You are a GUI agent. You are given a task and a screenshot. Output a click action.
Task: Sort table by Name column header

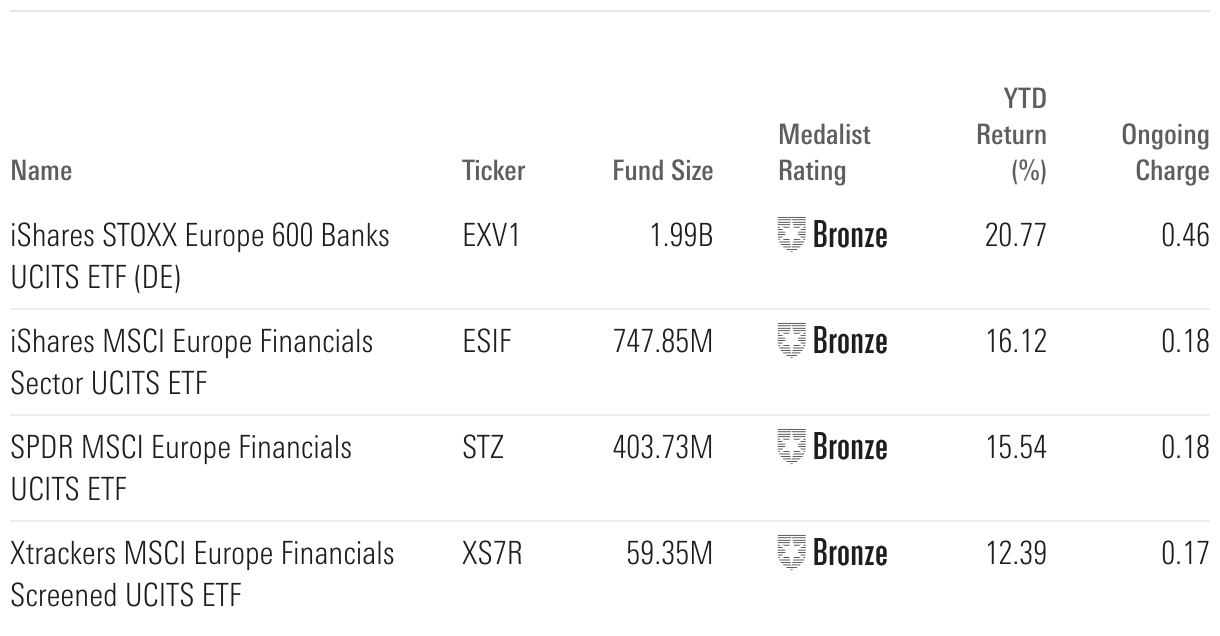tap(41, 171)
